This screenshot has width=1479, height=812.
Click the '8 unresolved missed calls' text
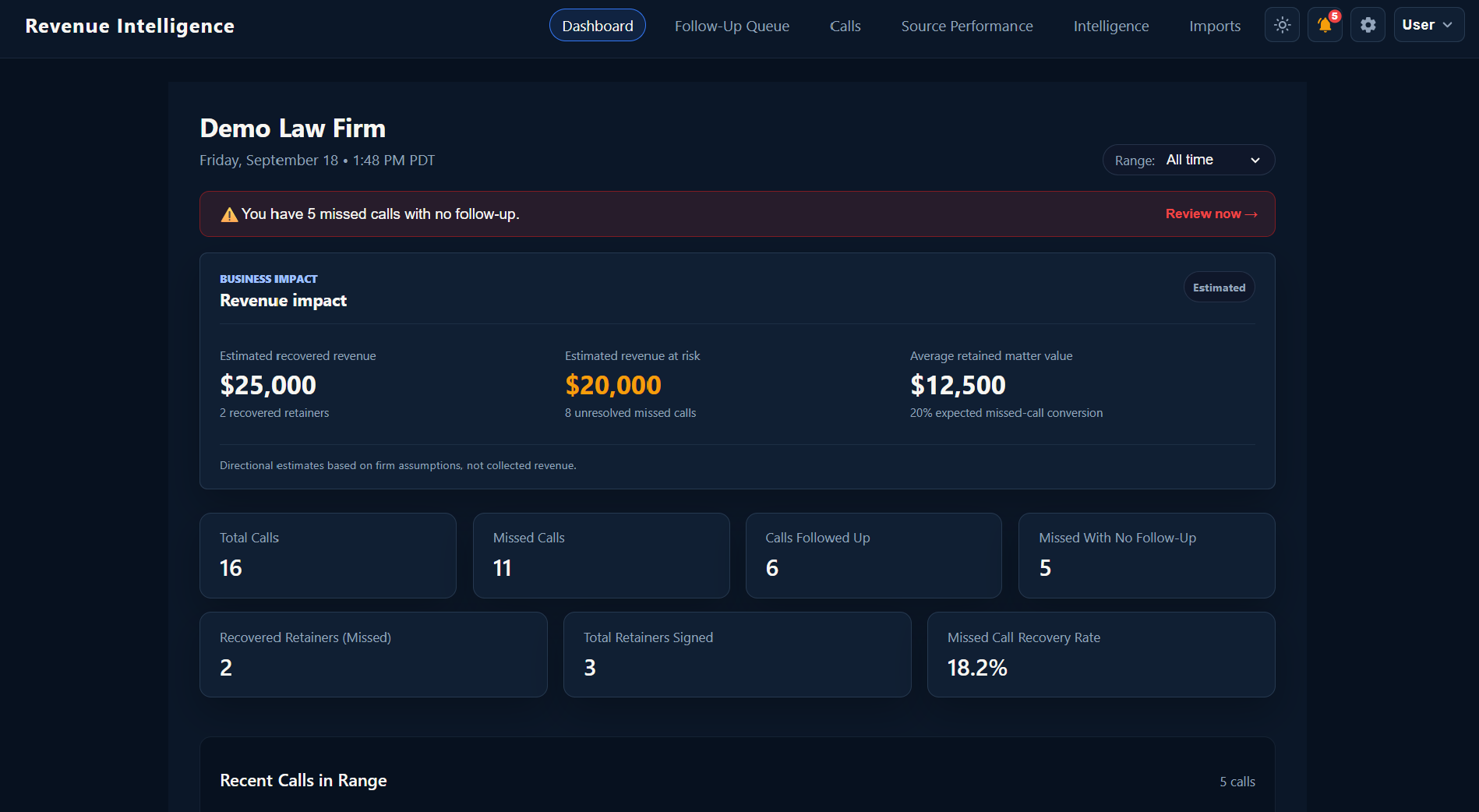(630, 413)
